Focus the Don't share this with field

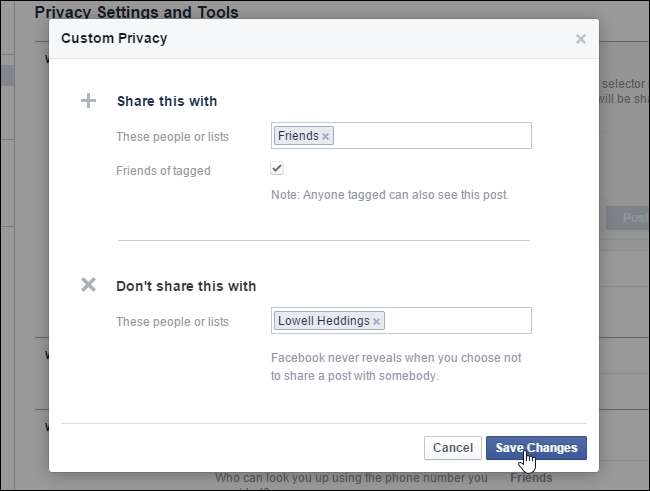[455, 321]
